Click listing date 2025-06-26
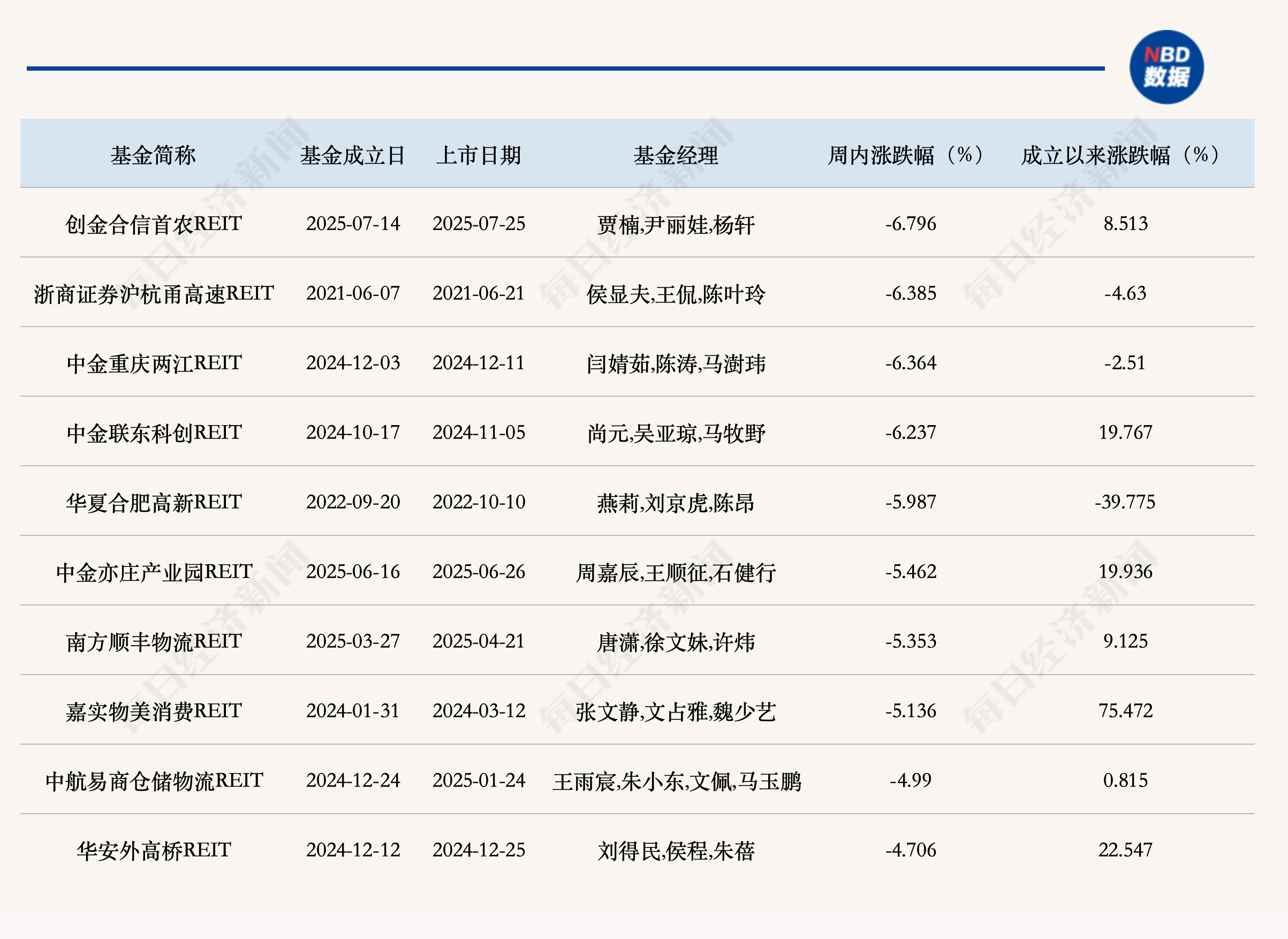Image resolution: width=1288 pixels, height=939 pixels. tap(479, 572)
